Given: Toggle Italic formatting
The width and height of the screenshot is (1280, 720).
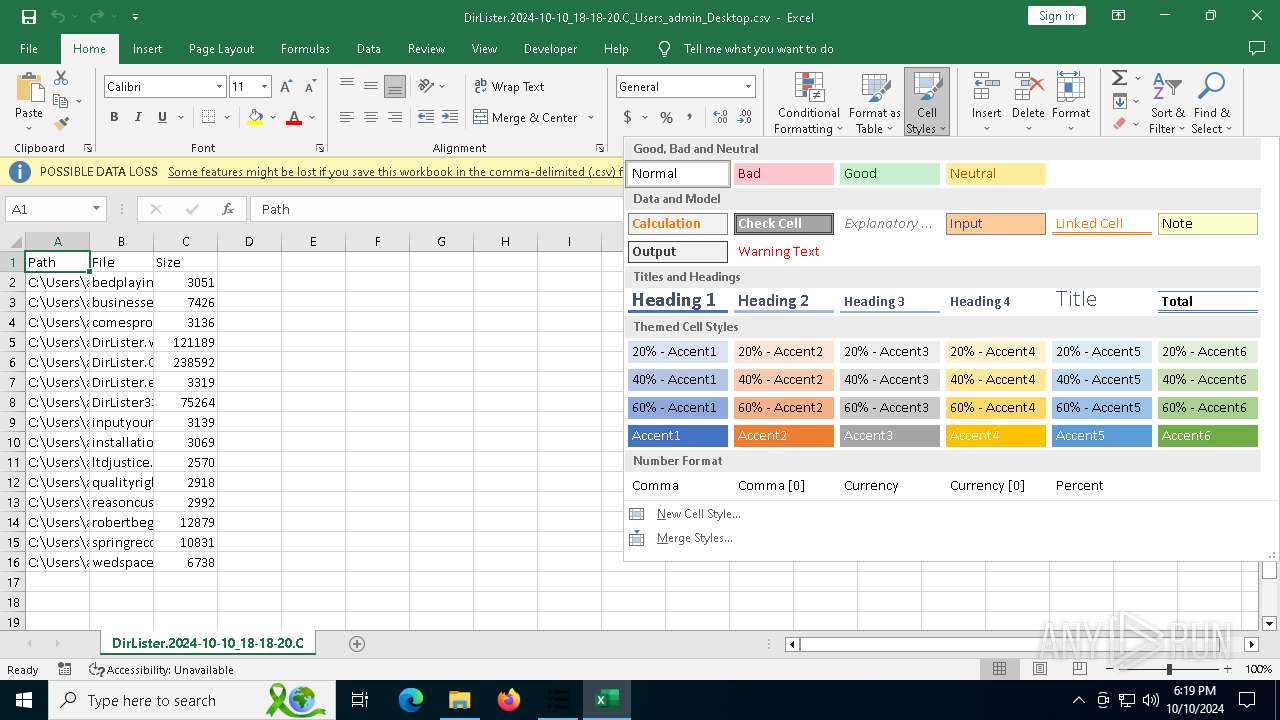Looking at the screenshot, I should [x=138, y=117].
